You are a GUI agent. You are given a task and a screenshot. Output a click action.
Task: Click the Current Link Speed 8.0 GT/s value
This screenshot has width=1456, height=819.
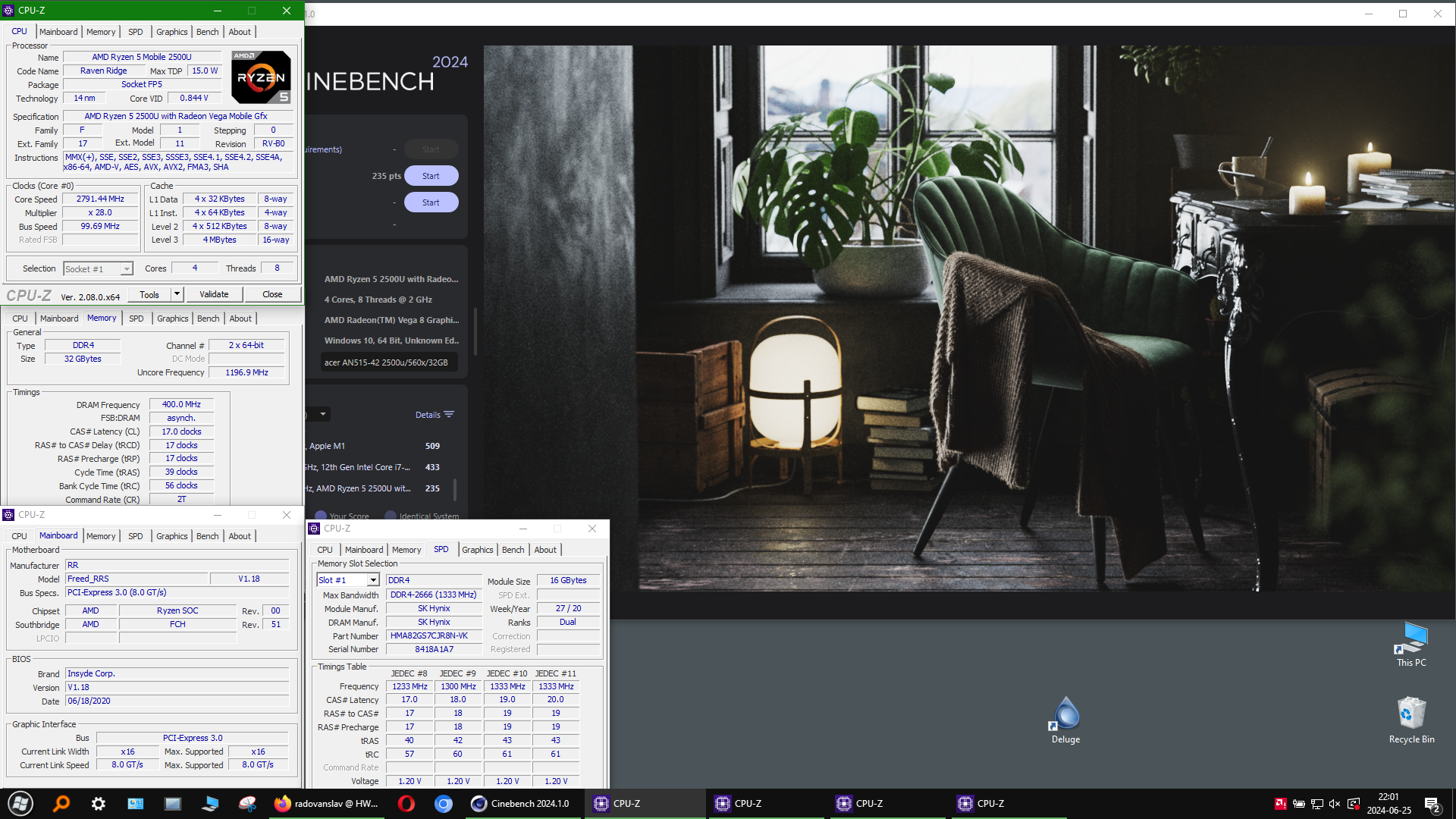pyautogui.click(x=127, y=764)
